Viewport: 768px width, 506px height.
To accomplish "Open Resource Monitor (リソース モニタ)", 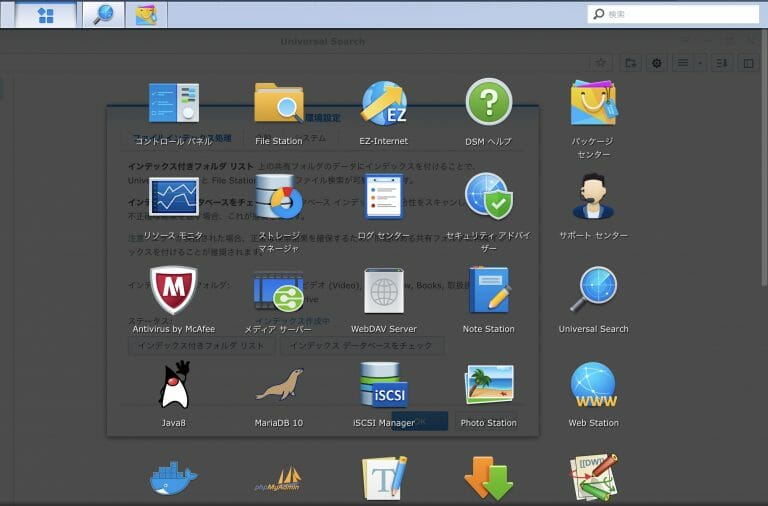I will coord(174,196).
